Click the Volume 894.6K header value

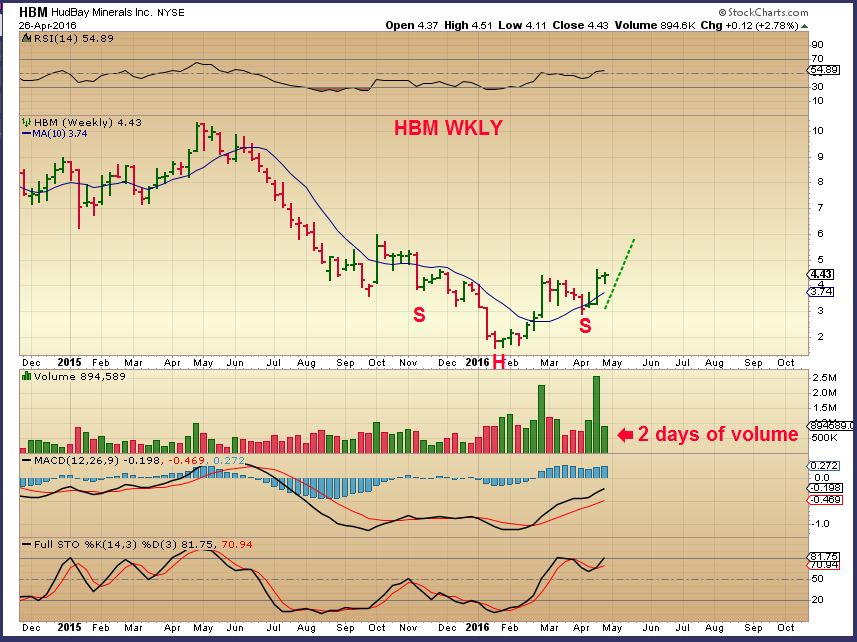pyautogui.click(x=655, y=25)
